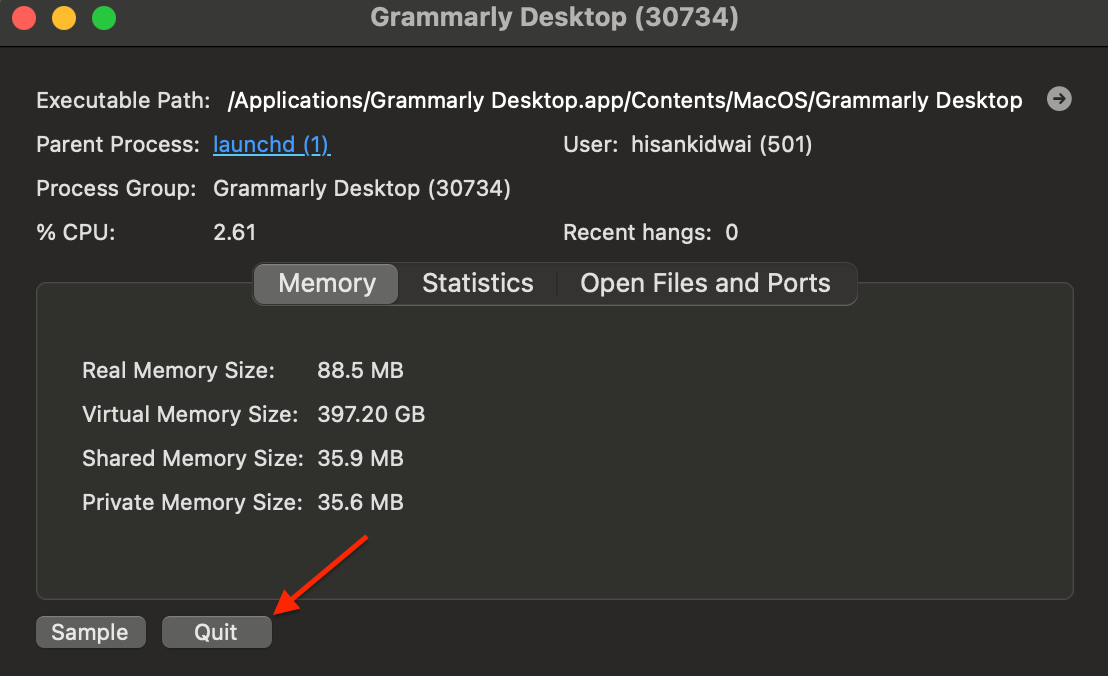
Task: Click the Executable Path label
Action: (124, 100)
